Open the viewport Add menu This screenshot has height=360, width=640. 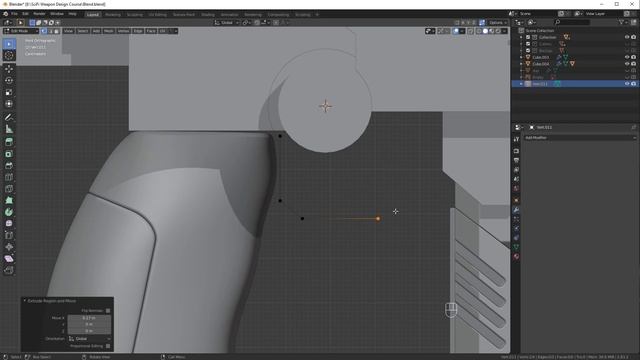96,31
